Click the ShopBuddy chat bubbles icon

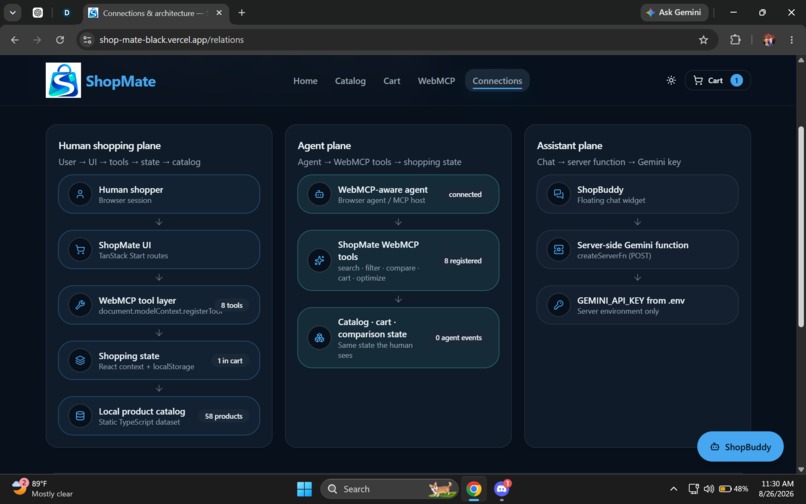(x=559, y=194)
